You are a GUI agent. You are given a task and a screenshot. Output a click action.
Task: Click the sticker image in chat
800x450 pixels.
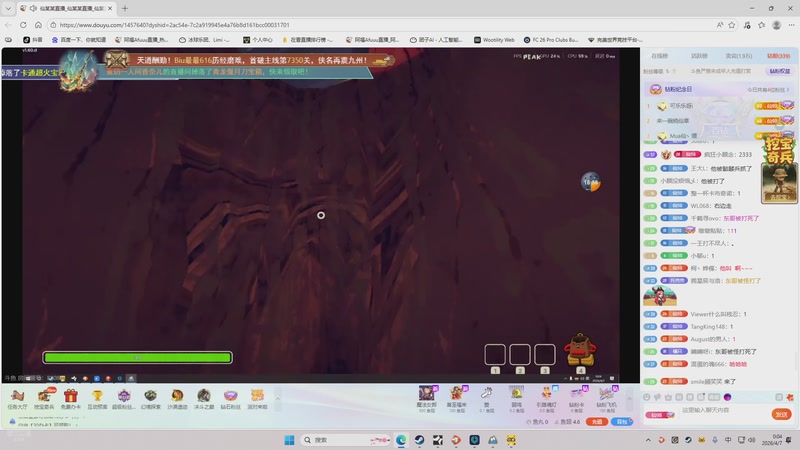(660, 296)
